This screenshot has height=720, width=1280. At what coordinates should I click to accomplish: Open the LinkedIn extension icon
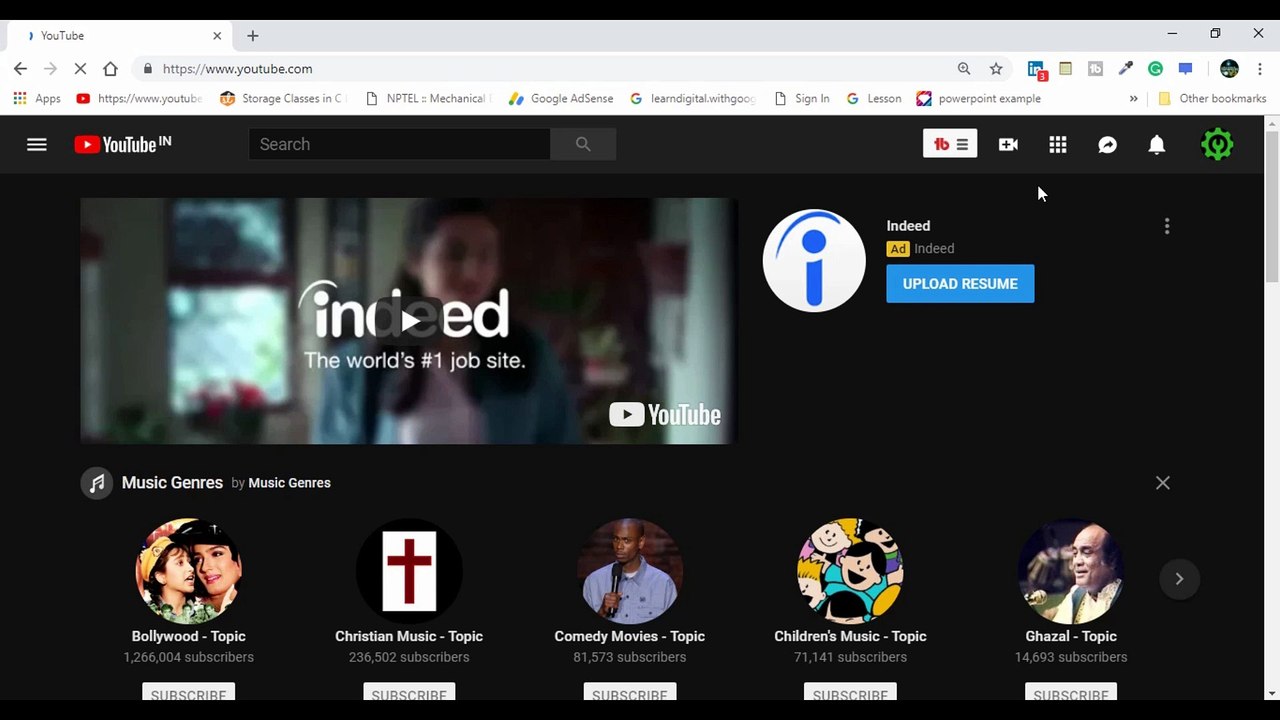(x=1037, y=69)
